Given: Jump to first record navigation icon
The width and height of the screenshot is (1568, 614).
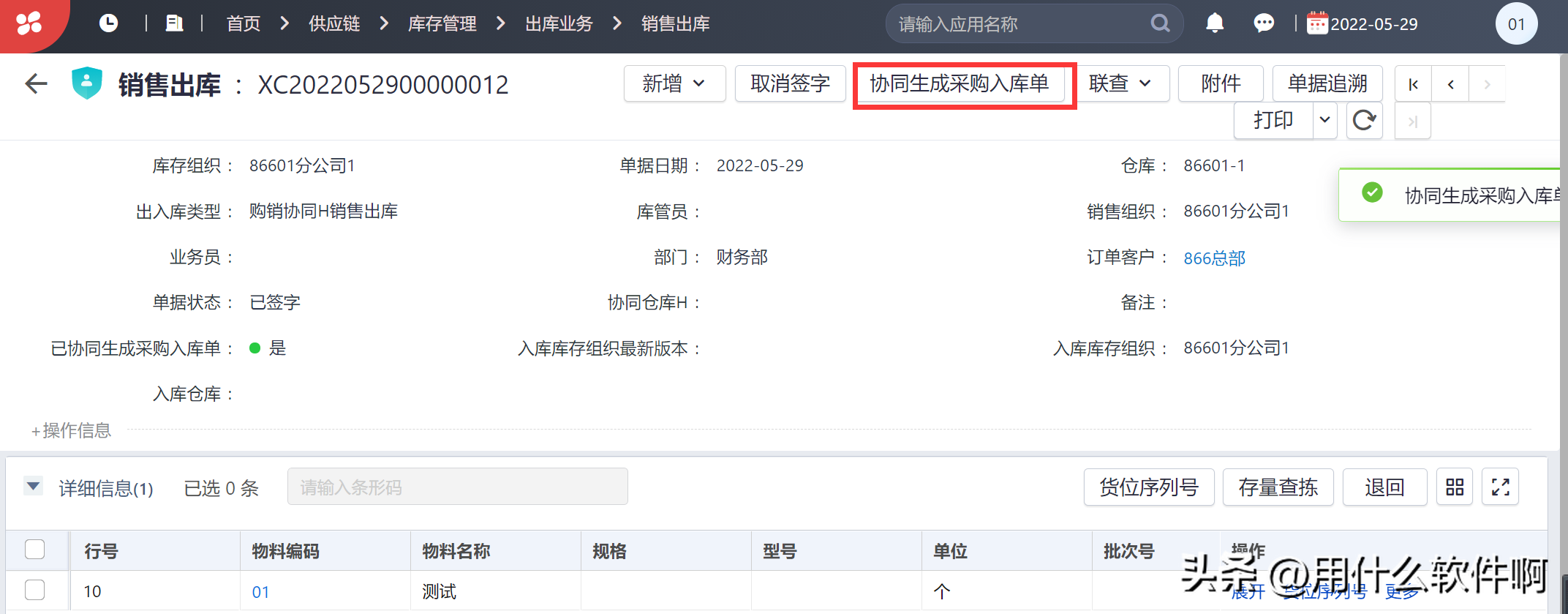Looking at the screenshot, I should click(1413, 84).
